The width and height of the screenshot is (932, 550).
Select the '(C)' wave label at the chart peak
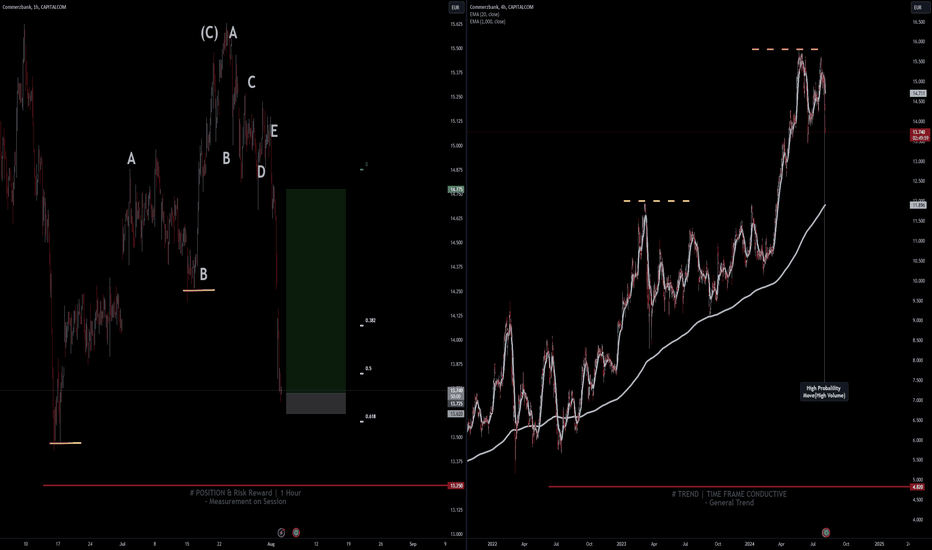(x=209, y=33)
